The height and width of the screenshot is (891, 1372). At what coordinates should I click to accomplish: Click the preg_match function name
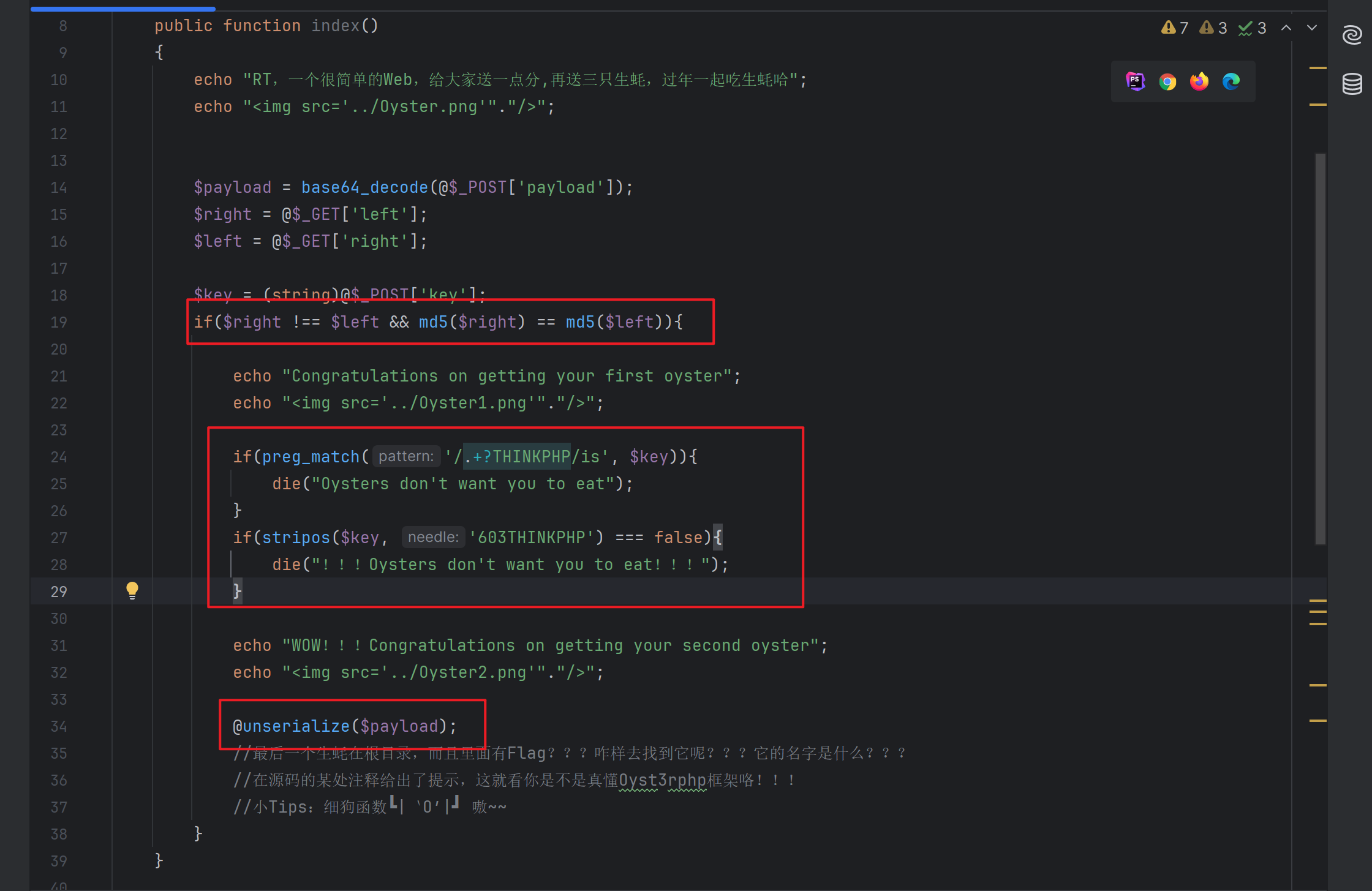pos(311,457)
